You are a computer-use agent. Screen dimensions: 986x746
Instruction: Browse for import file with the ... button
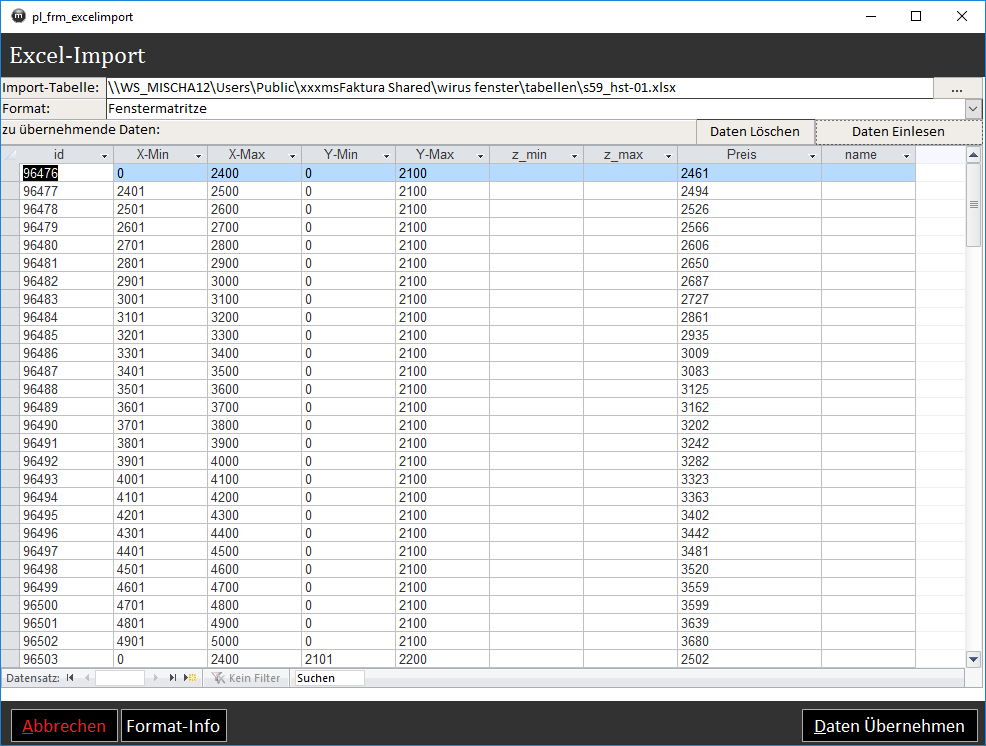point(957,88)
